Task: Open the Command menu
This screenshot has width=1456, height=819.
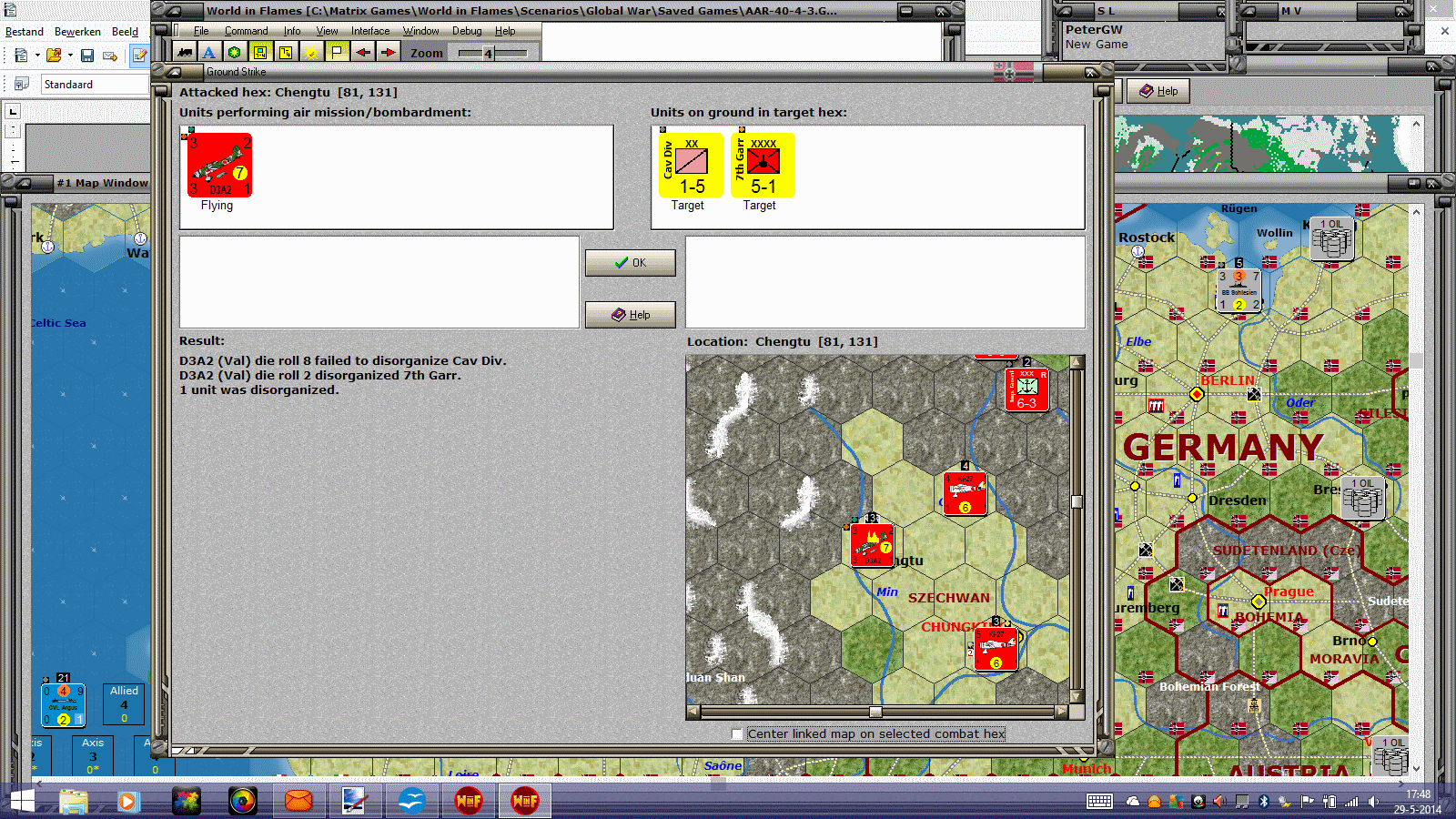Action: click(246, 31)
